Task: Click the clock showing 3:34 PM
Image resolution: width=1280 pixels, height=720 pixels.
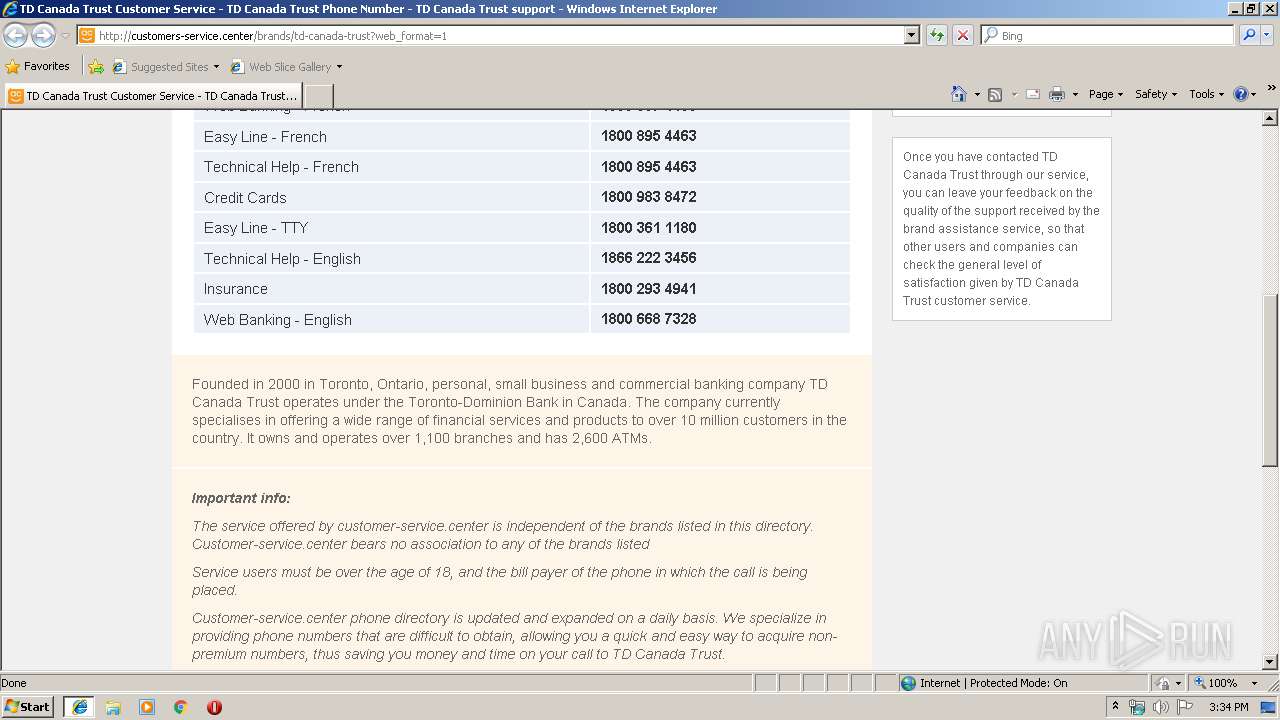Action: tap(1228, 707)
